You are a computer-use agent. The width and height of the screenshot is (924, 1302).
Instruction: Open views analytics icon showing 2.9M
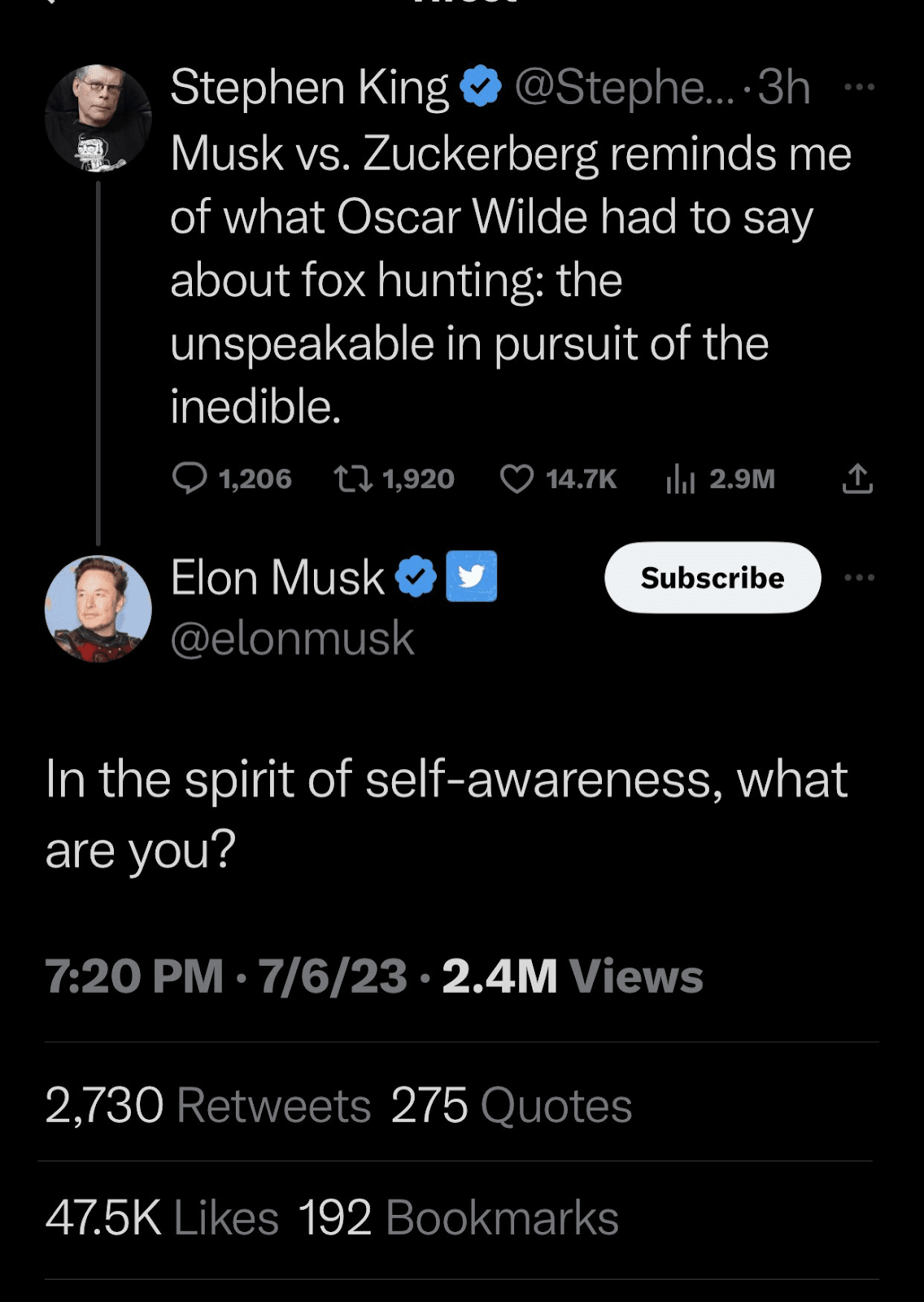[681, 478]
